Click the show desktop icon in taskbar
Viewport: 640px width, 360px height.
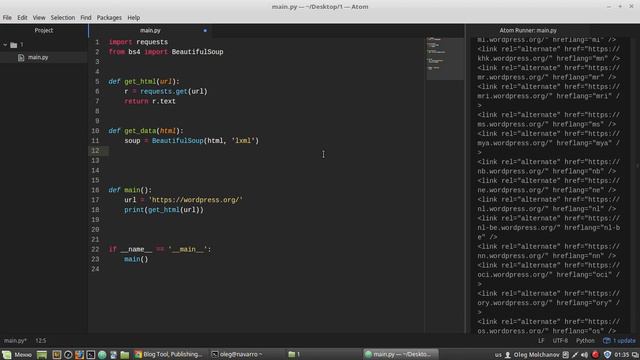click(x=42, y=354)
